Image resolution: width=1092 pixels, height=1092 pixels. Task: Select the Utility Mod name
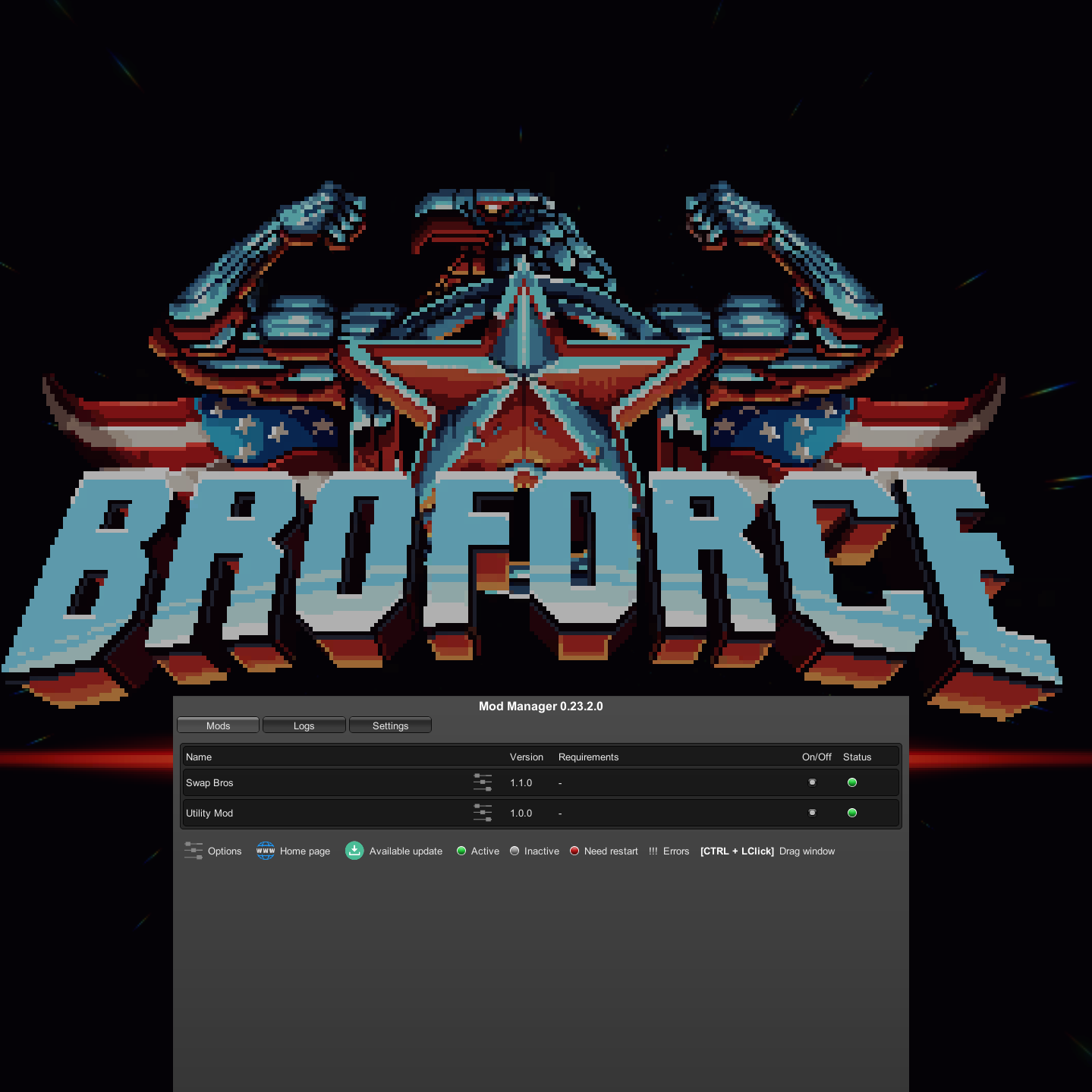point(209,813)
